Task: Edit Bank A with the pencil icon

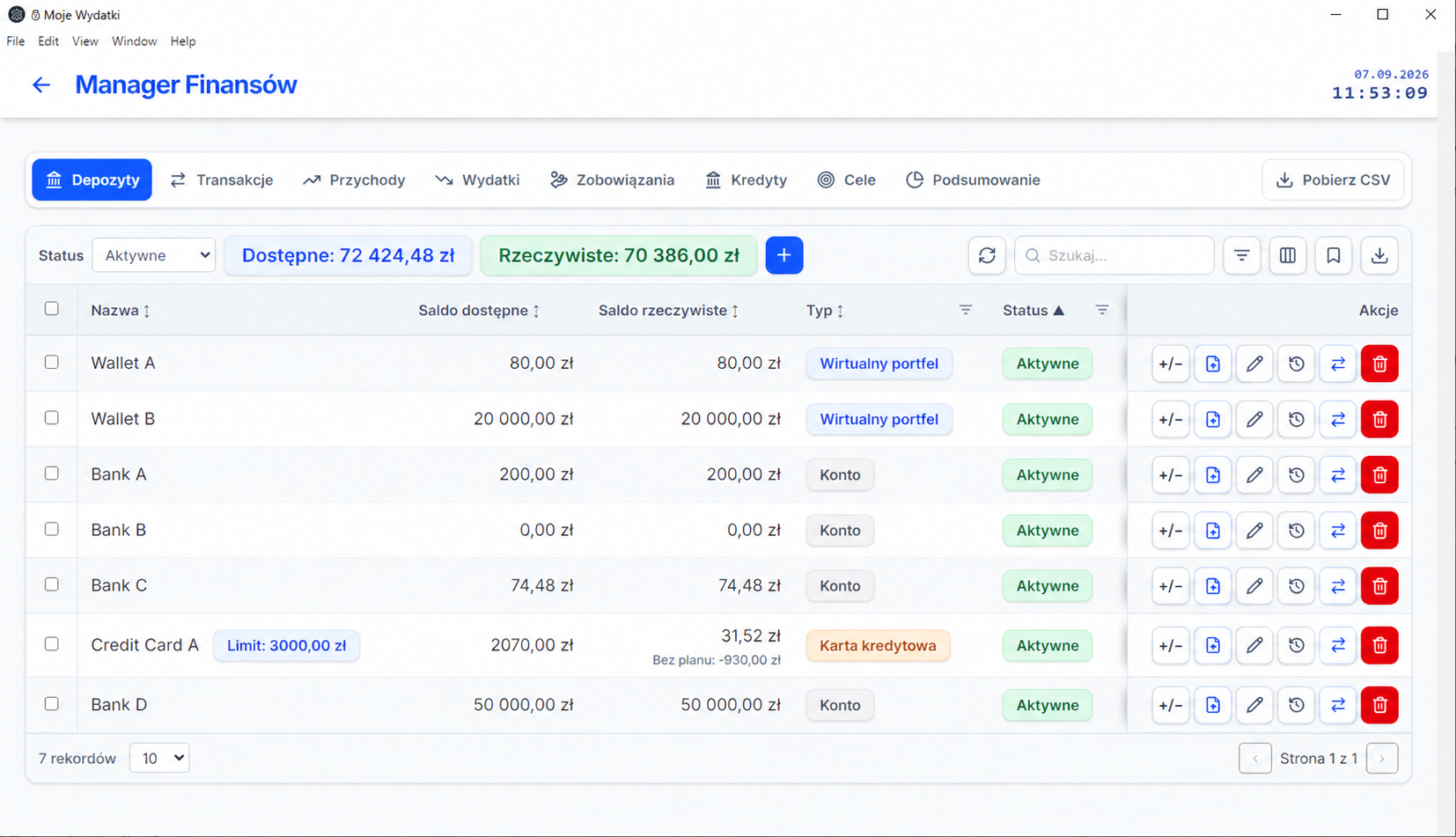Action: click(1254, 474)
